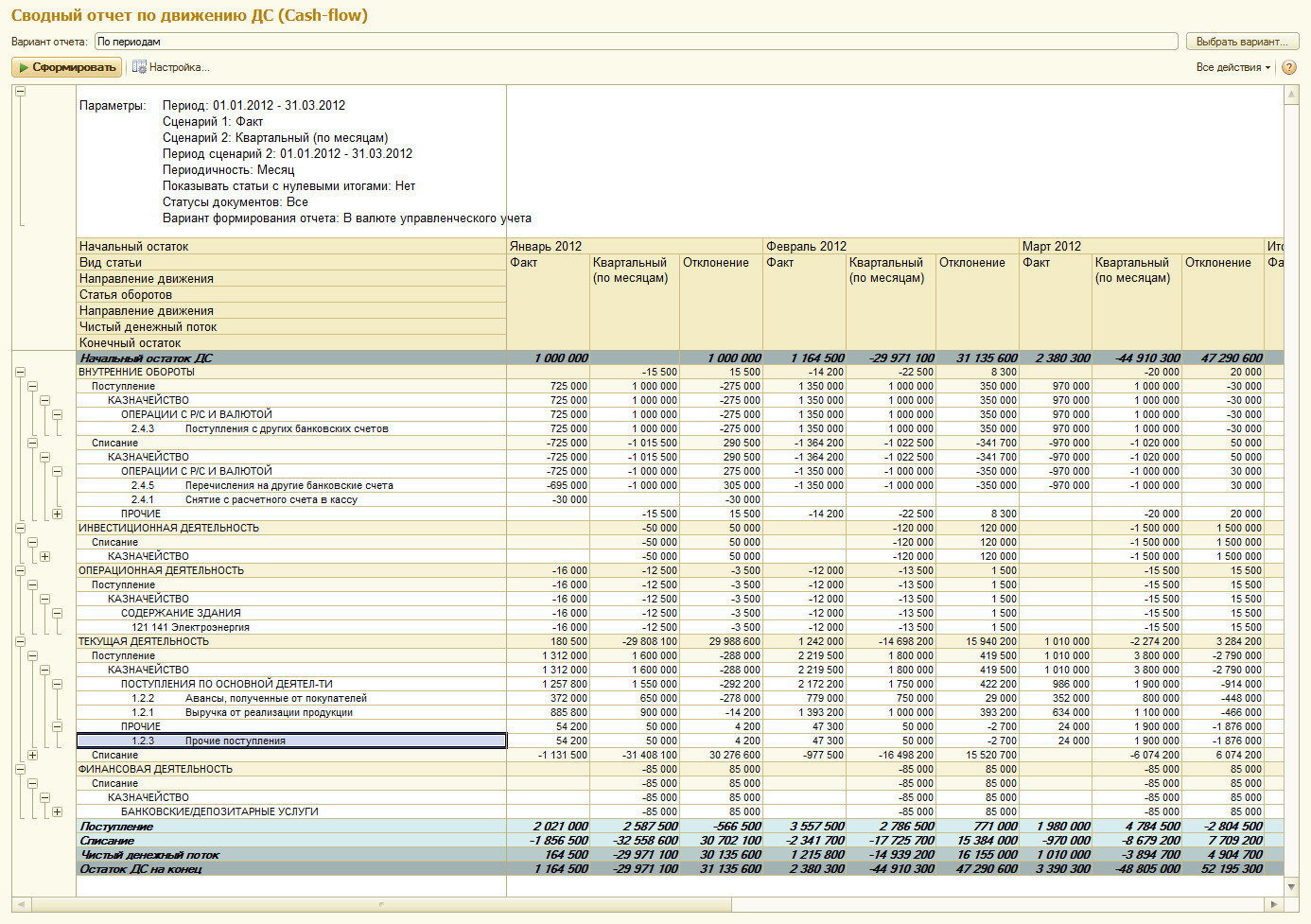Select the row 1.2.2 Авансы, полученные от покупателей
This screenshot has width=1311, height=924.
point(274,699)
